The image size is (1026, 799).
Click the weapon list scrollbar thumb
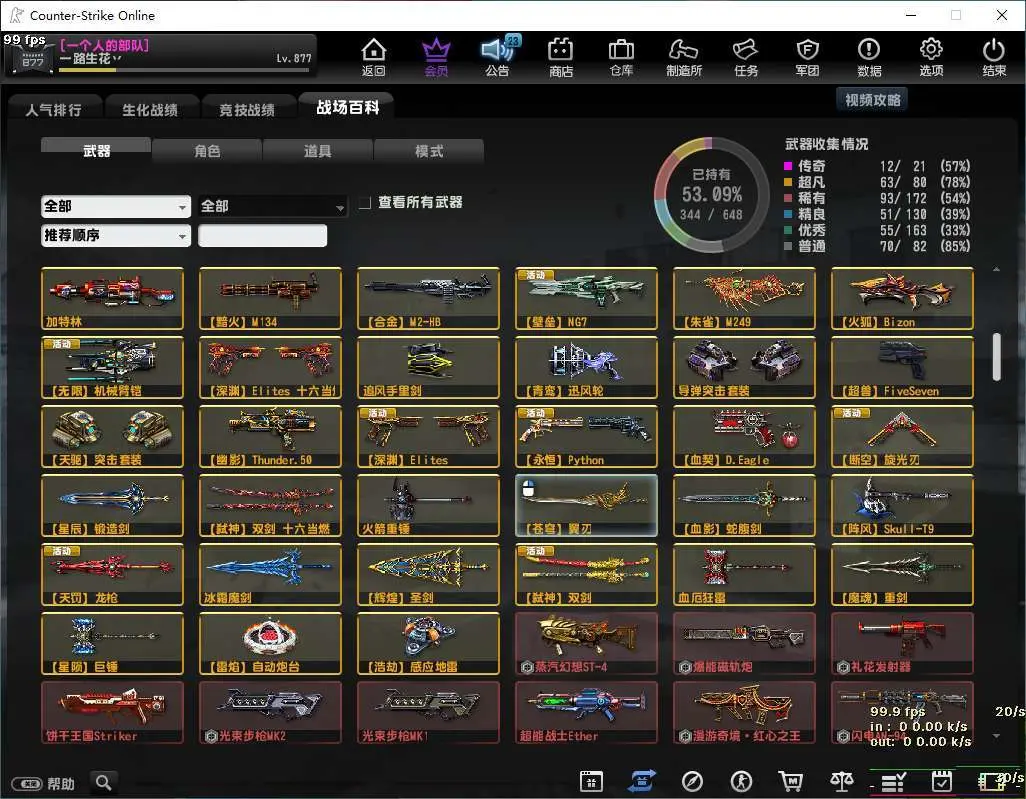(996, 357)
